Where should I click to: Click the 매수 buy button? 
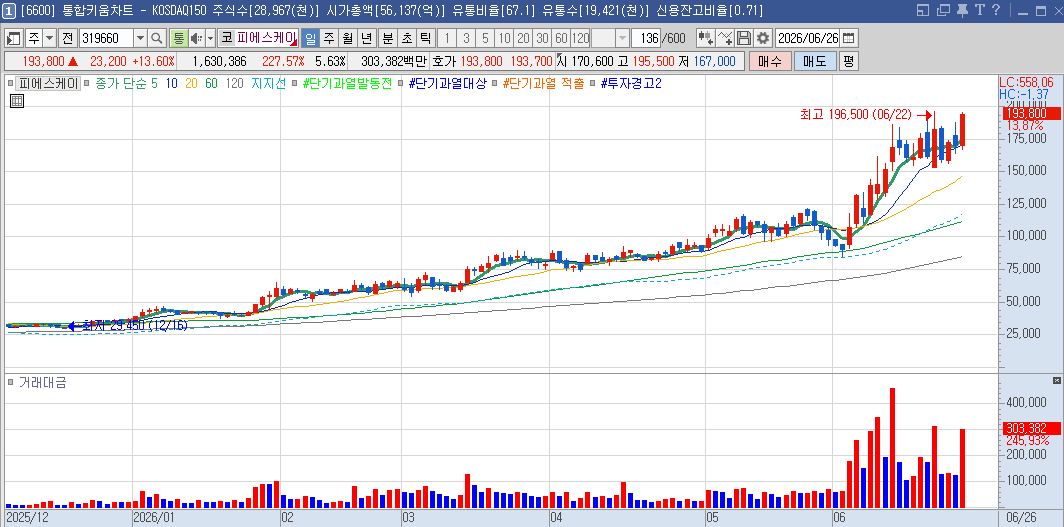(x=770, y=61)
